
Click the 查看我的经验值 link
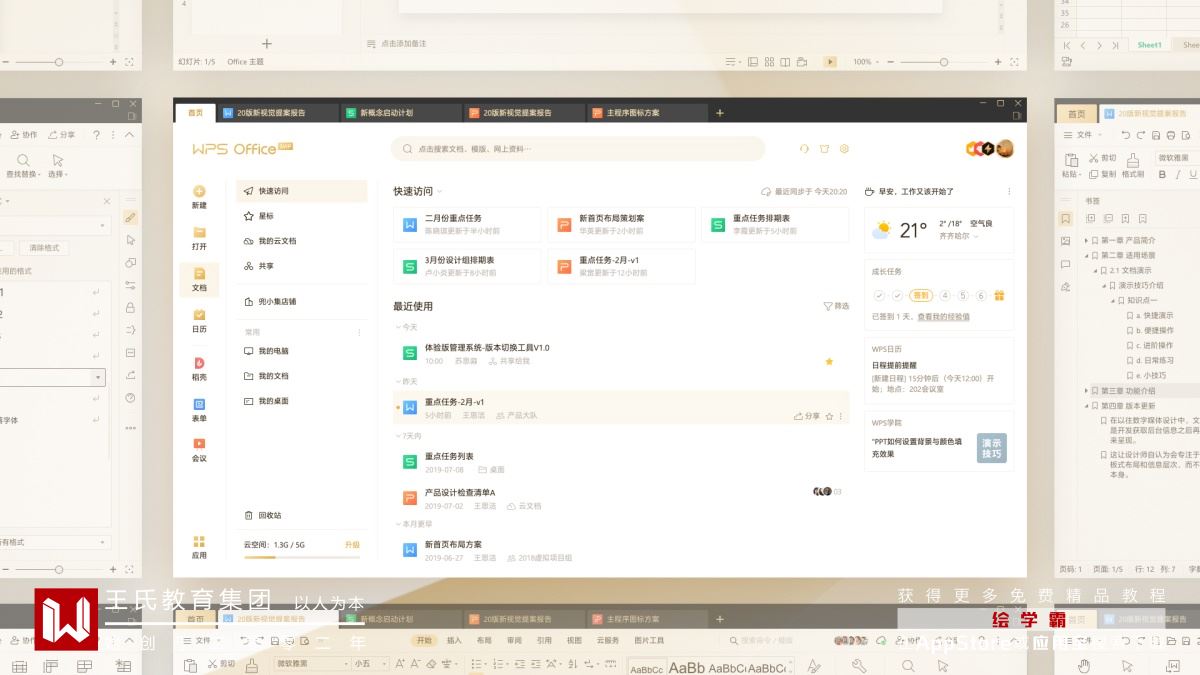pos(943,317)
